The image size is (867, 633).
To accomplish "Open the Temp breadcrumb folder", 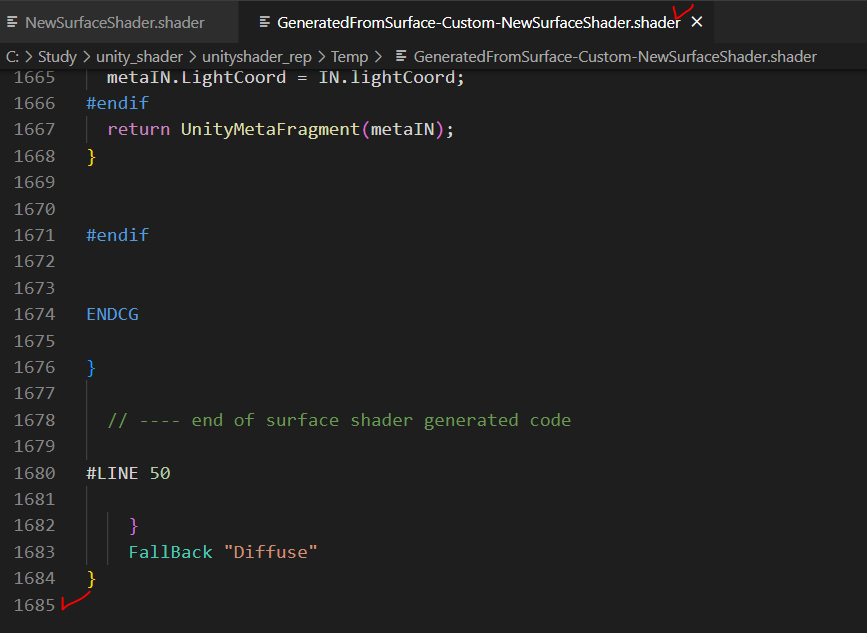I will (349, 57).
